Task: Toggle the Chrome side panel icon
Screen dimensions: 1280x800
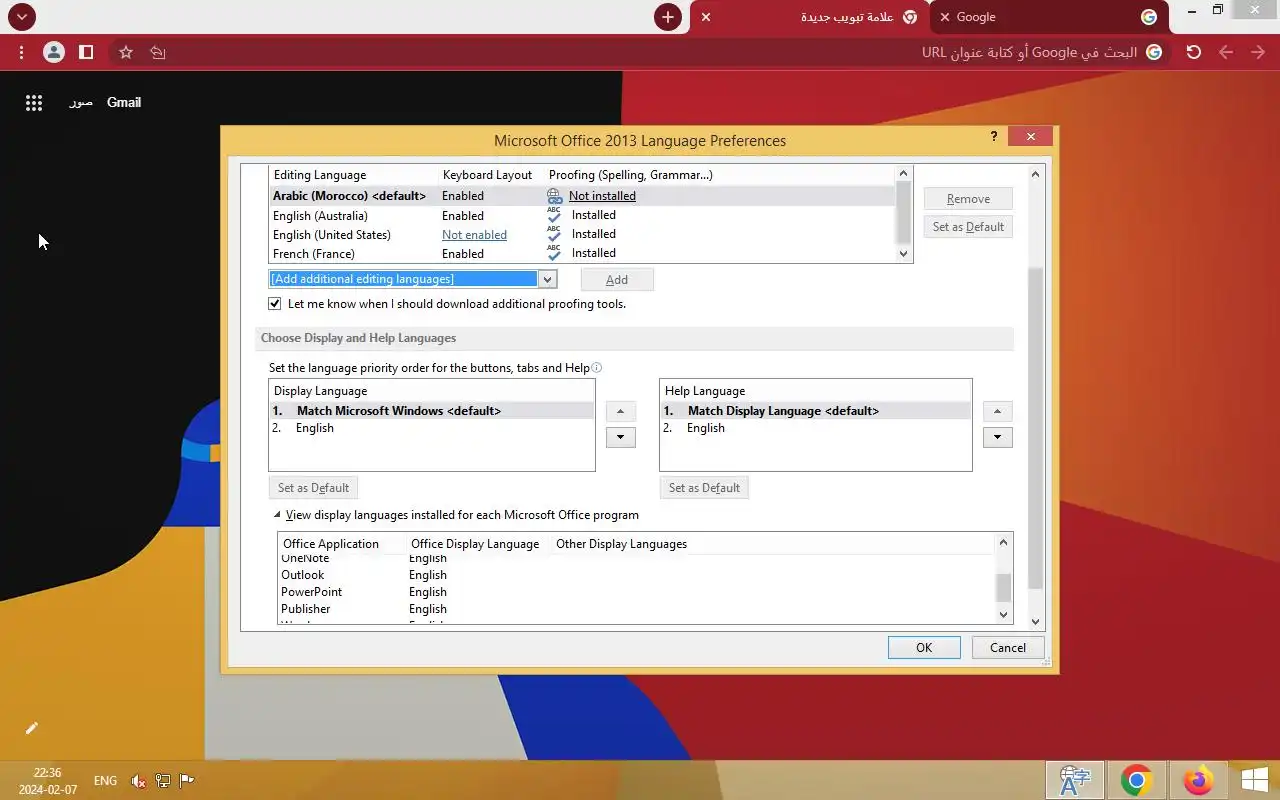Action: tap(86, 52)
